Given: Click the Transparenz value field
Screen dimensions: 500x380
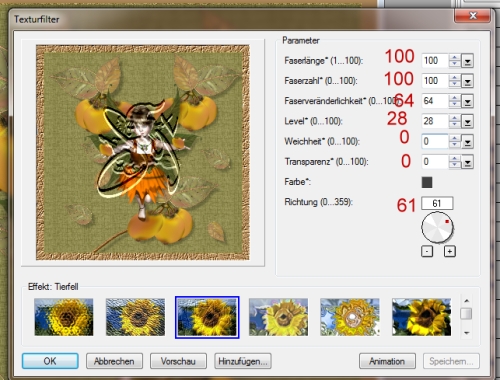Looking at the screenshot, I should (435, 162).
